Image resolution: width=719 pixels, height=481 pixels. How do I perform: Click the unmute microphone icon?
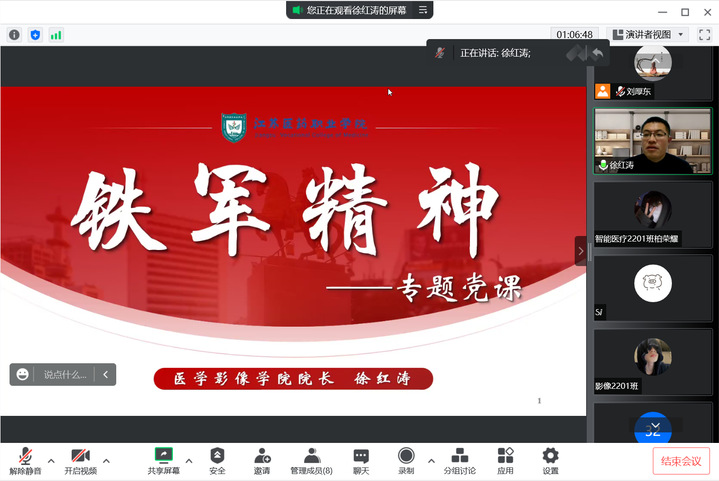tap(25, 456)
